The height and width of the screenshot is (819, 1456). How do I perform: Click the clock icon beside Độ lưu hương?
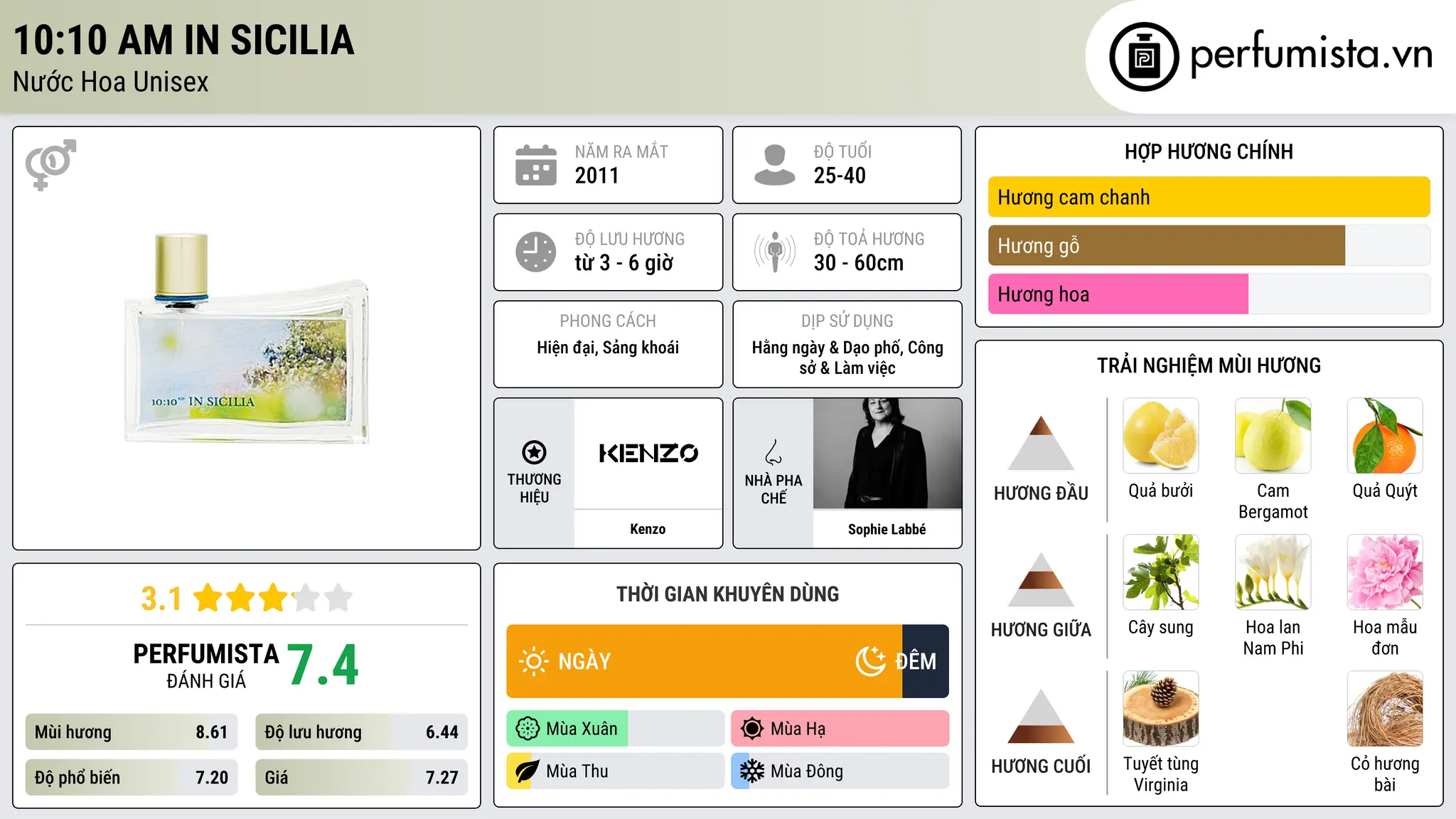[536, 252]
